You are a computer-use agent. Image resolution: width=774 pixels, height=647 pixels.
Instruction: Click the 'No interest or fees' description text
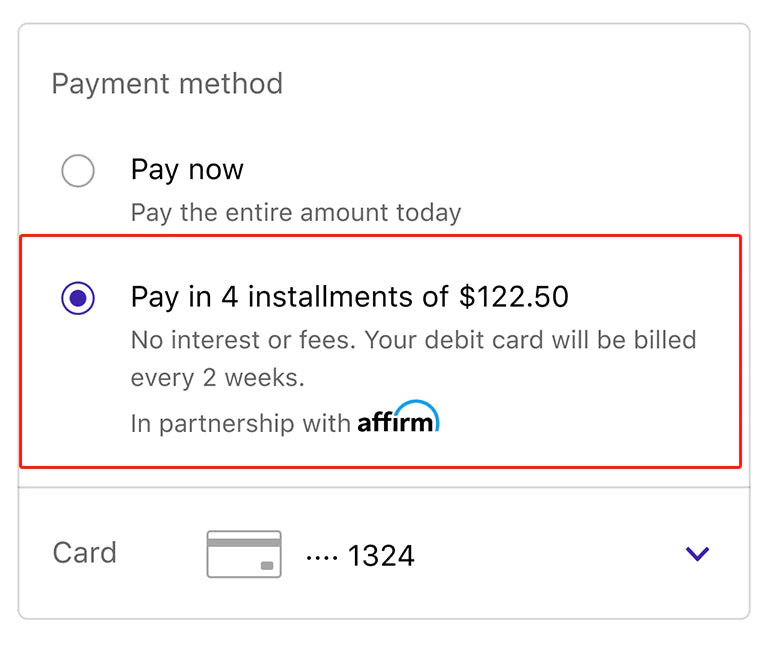pyautogui.click(x=413, y=340)
